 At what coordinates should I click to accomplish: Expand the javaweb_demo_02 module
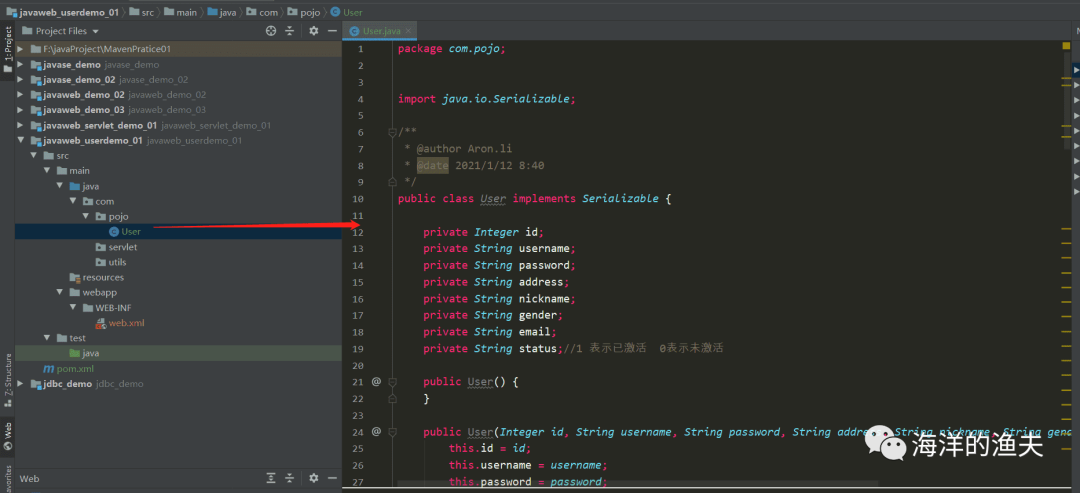(x=20, y=95)
